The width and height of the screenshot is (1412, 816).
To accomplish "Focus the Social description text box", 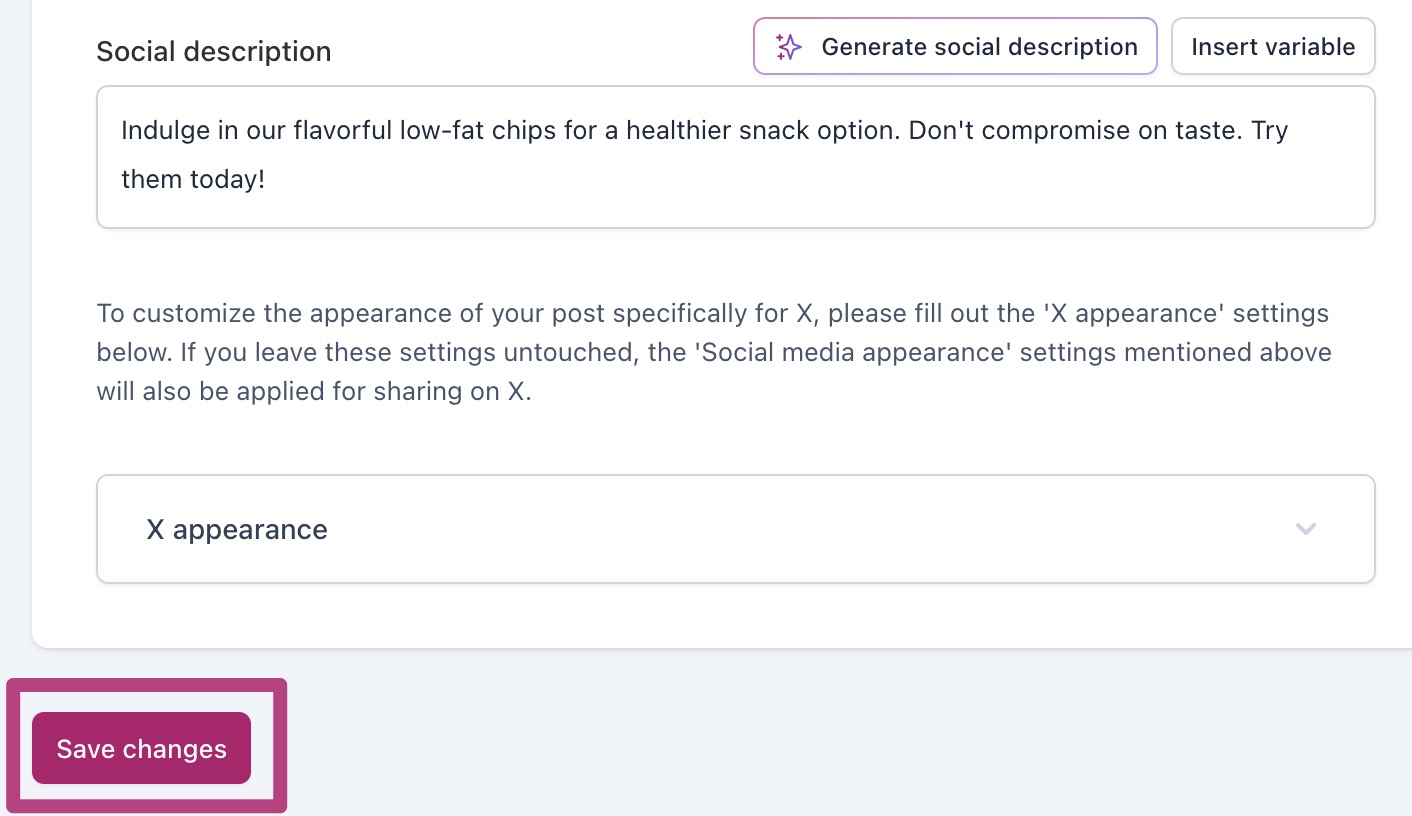I will [x=736, y=157].
